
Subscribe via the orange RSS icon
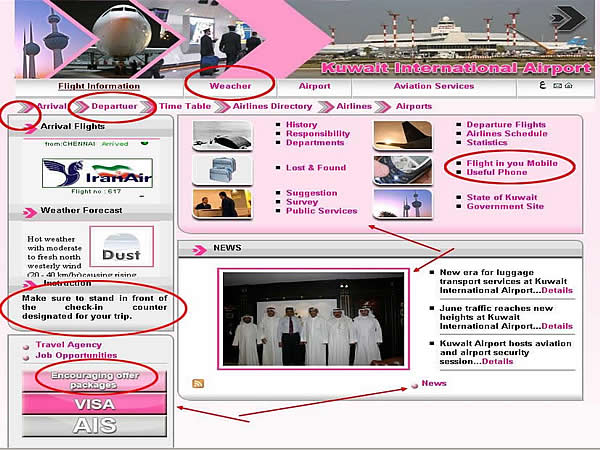198,383
